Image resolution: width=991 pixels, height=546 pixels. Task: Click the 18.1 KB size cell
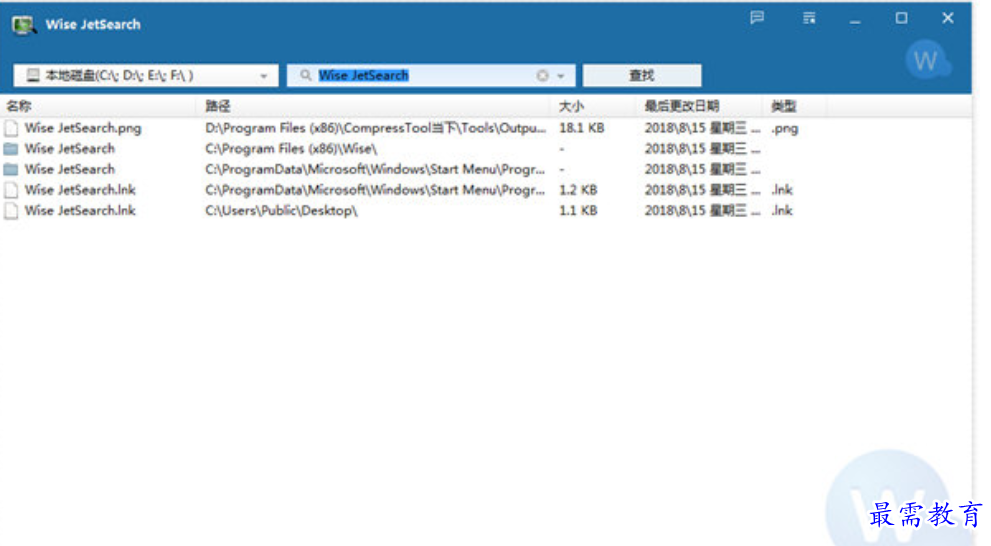click(581, 128)
